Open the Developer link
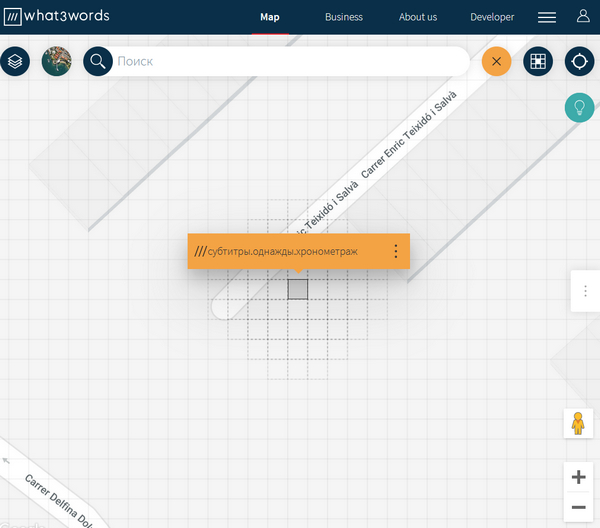Image resolution: width=600 pixels, height=528 pixels. (x=492, y=17)
